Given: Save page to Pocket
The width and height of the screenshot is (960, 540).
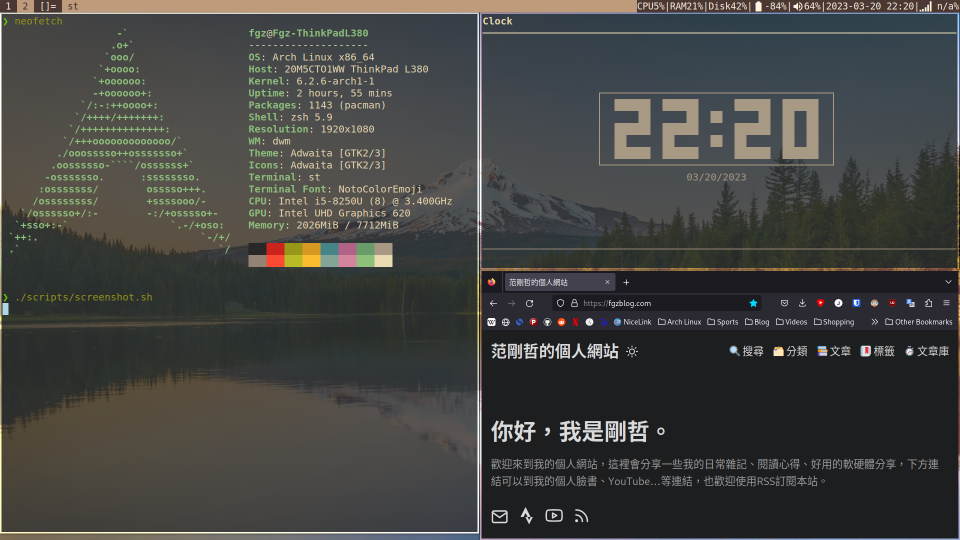Looking at the screenshot, I should click(784, 303).
